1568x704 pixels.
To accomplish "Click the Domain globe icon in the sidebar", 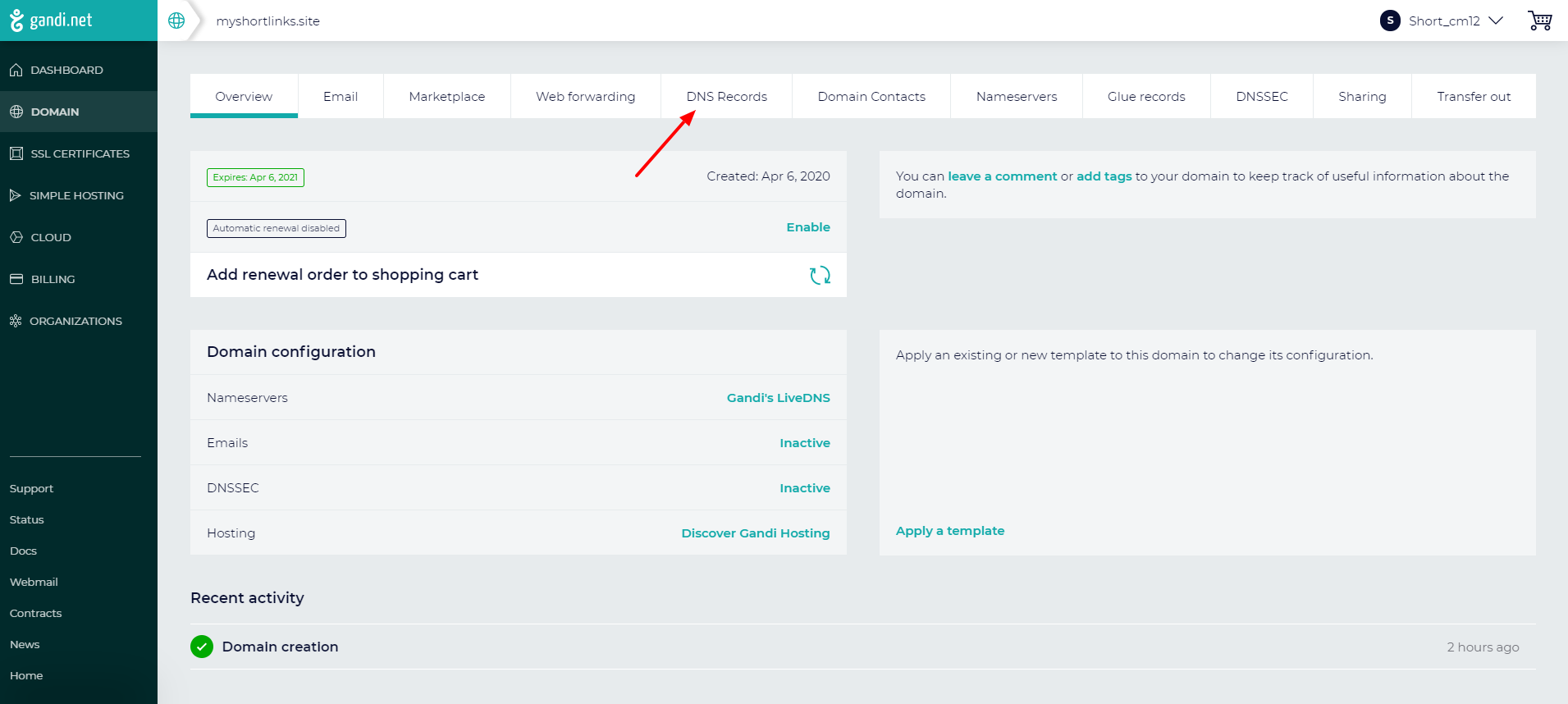I will [x=16, y=112].
